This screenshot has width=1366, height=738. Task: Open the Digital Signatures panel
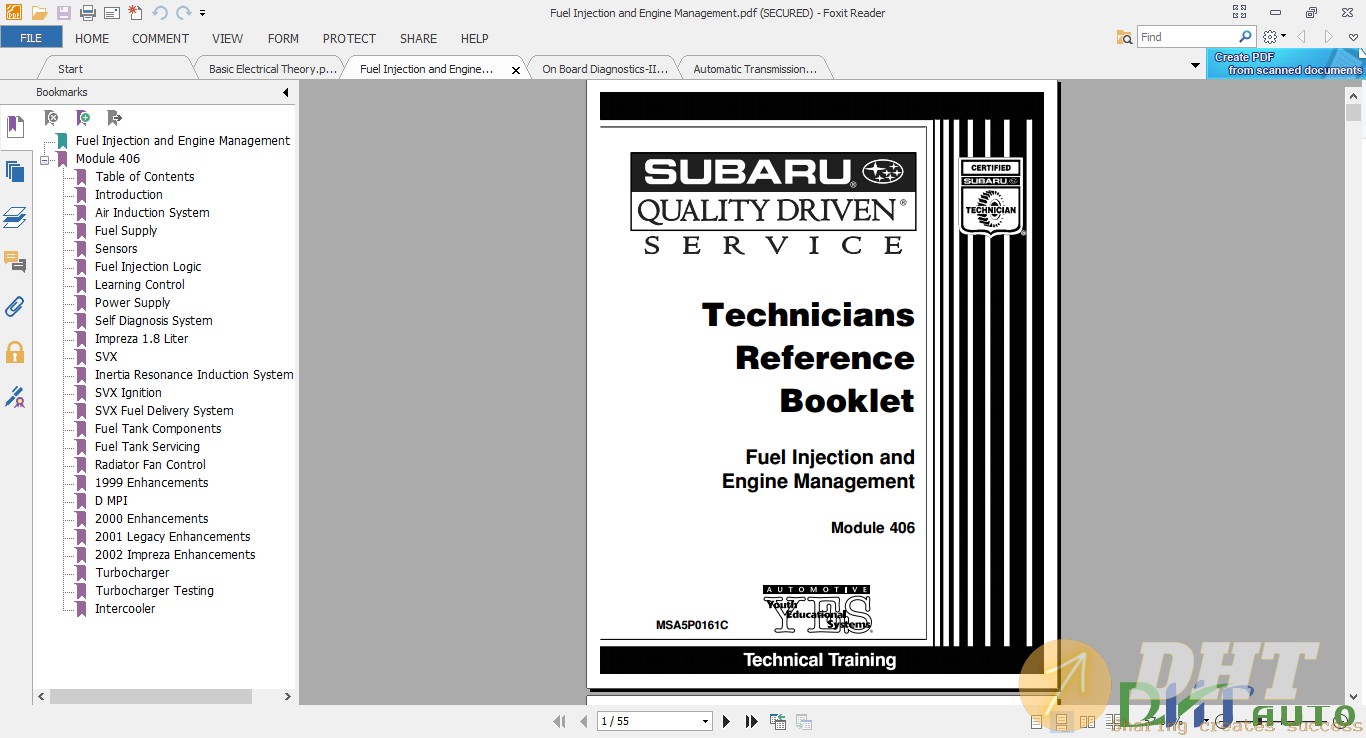pos(15,397)
